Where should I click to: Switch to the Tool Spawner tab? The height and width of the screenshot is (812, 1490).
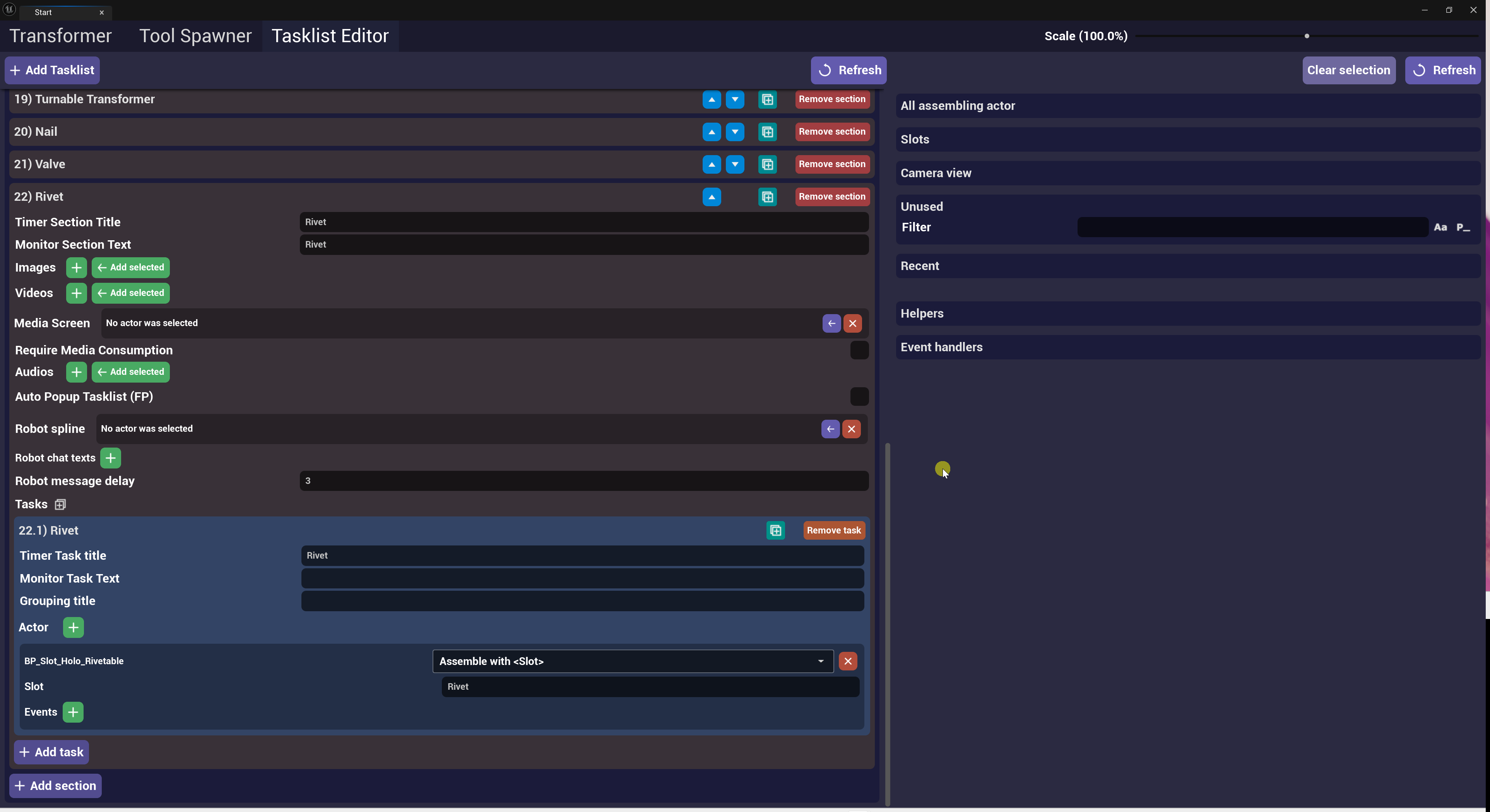195,36
